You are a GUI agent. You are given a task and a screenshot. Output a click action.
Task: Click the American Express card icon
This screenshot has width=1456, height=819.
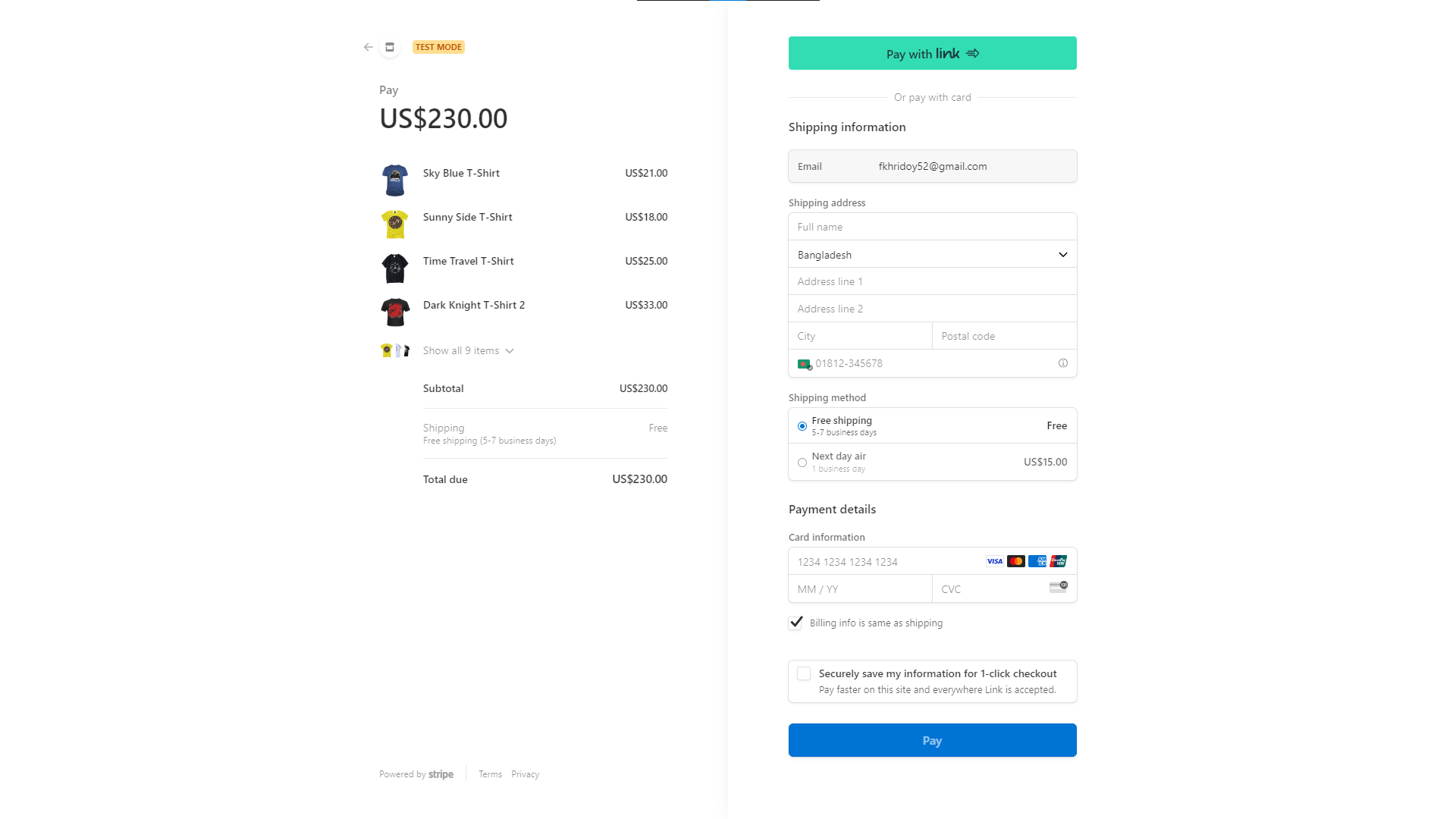1037,561
